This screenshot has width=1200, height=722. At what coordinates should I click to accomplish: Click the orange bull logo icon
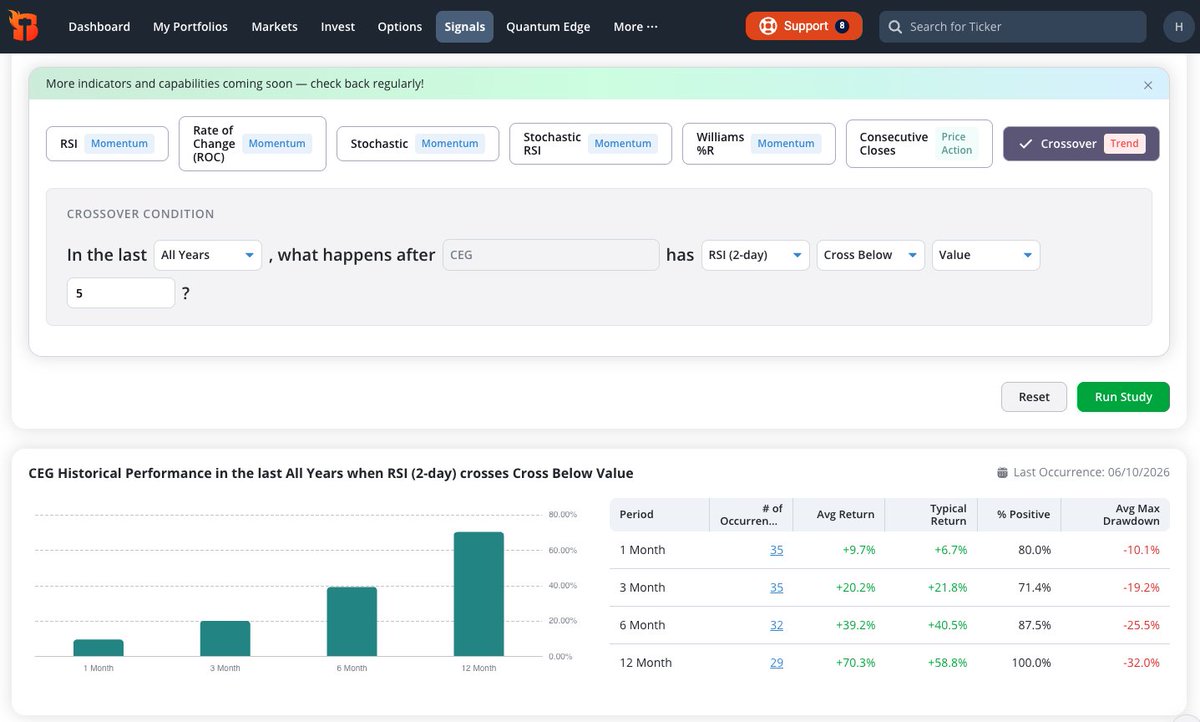[24, 26]
